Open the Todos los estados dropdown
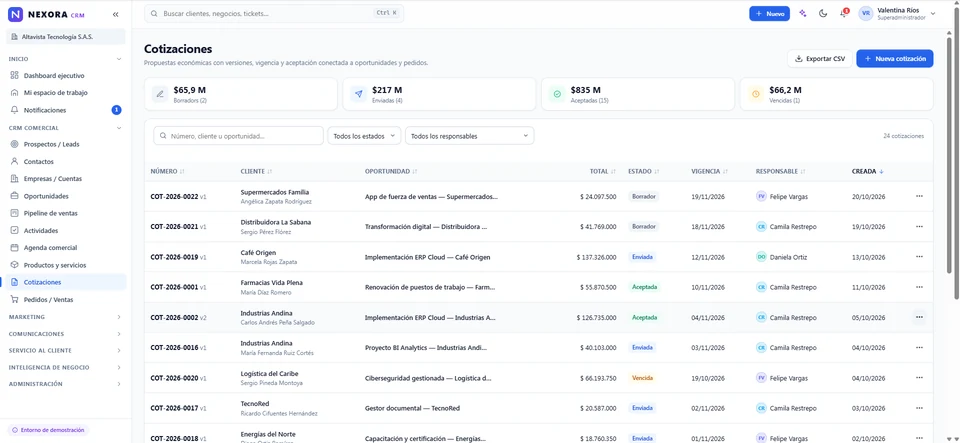The image size is (960, 443). [365, 136]
